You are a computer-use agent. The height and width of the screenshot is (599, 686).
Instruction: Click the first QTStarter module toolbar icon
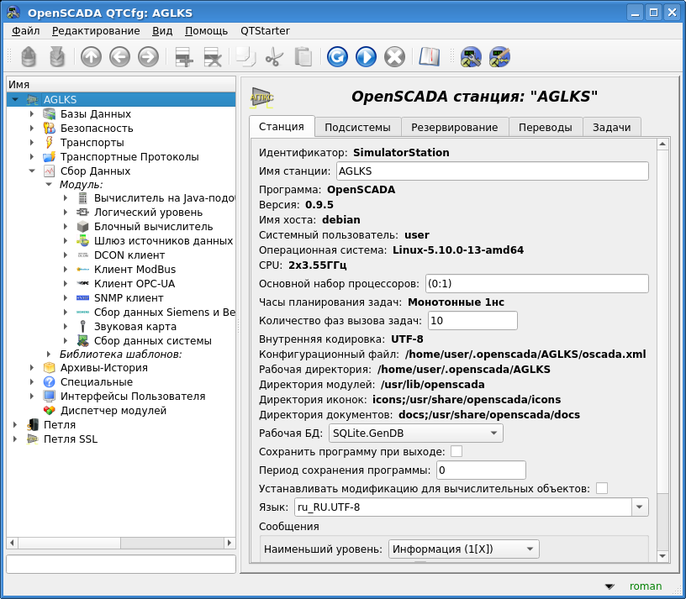471,57
